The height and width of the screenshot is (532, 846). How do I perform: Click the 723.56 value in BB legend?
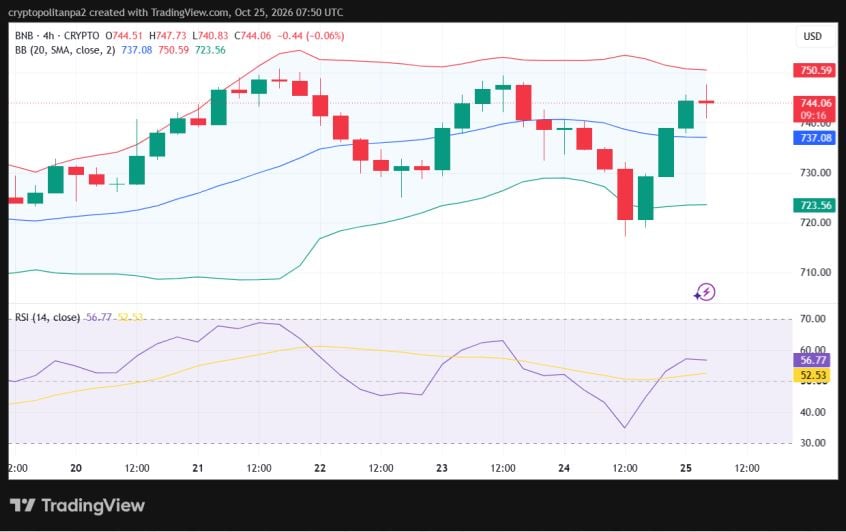coord(210,50)
